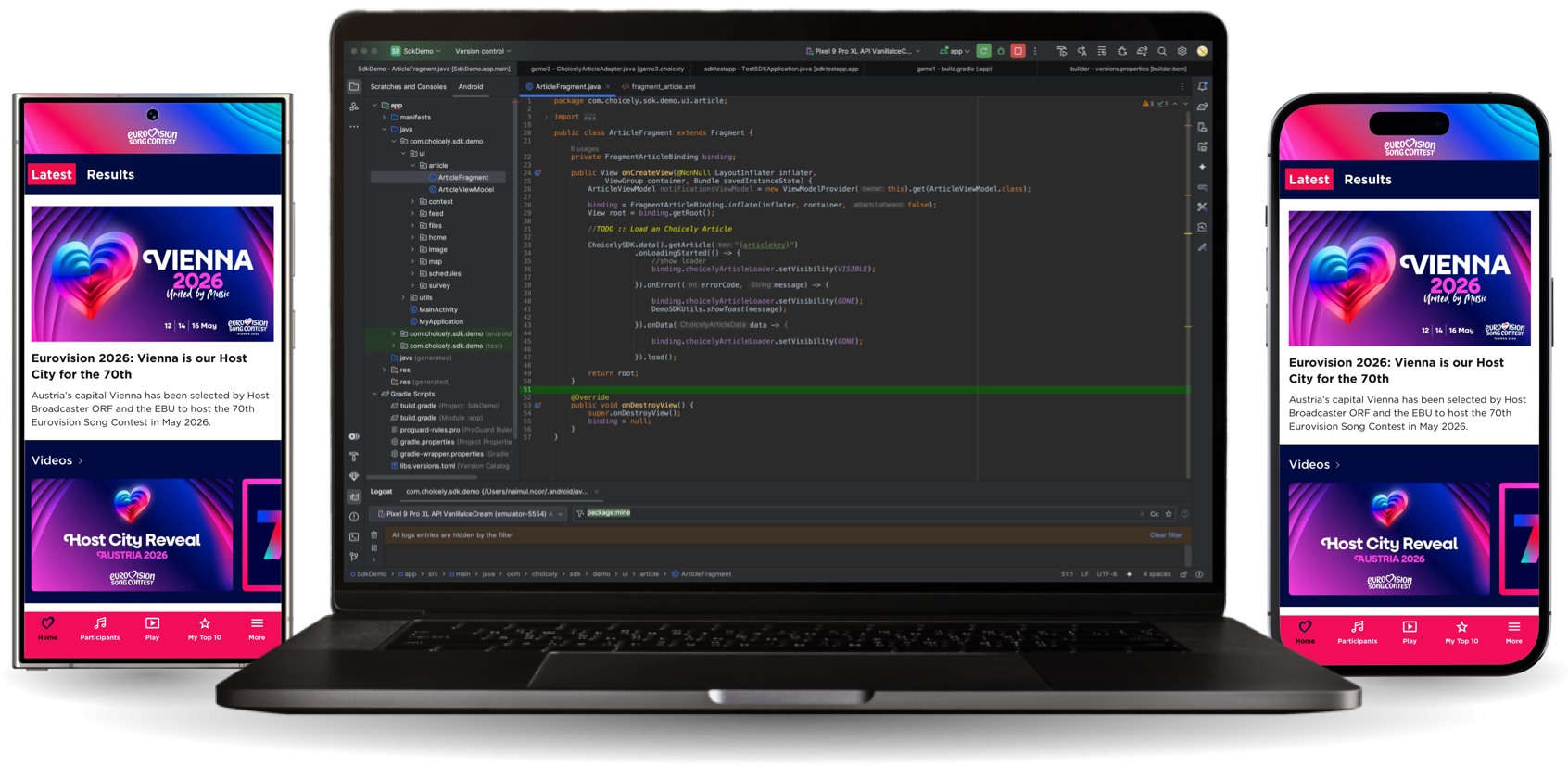Tap Participants music icon on Android phone

point(100,623)
